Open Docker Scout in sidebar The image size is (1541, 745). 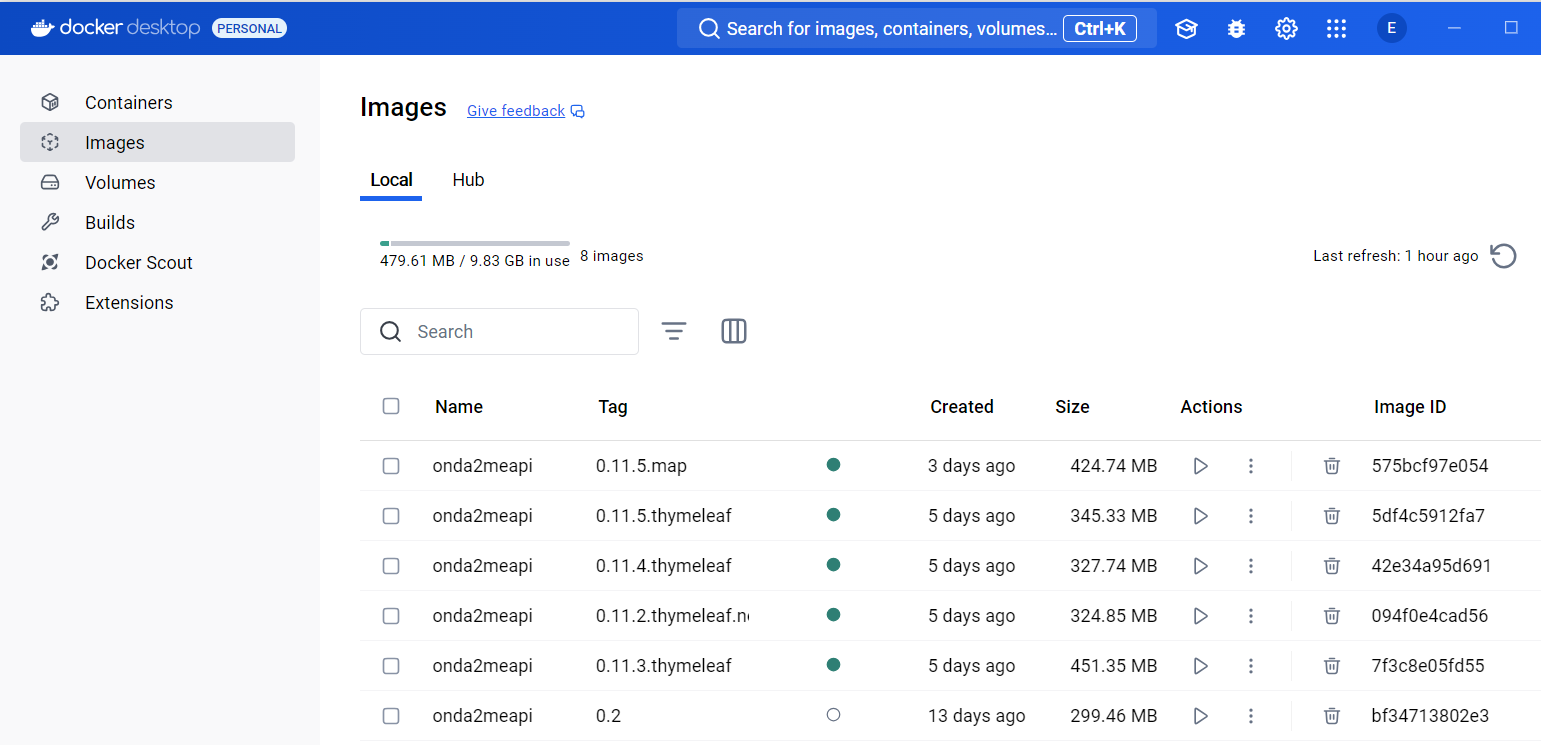tap(157, 262)
